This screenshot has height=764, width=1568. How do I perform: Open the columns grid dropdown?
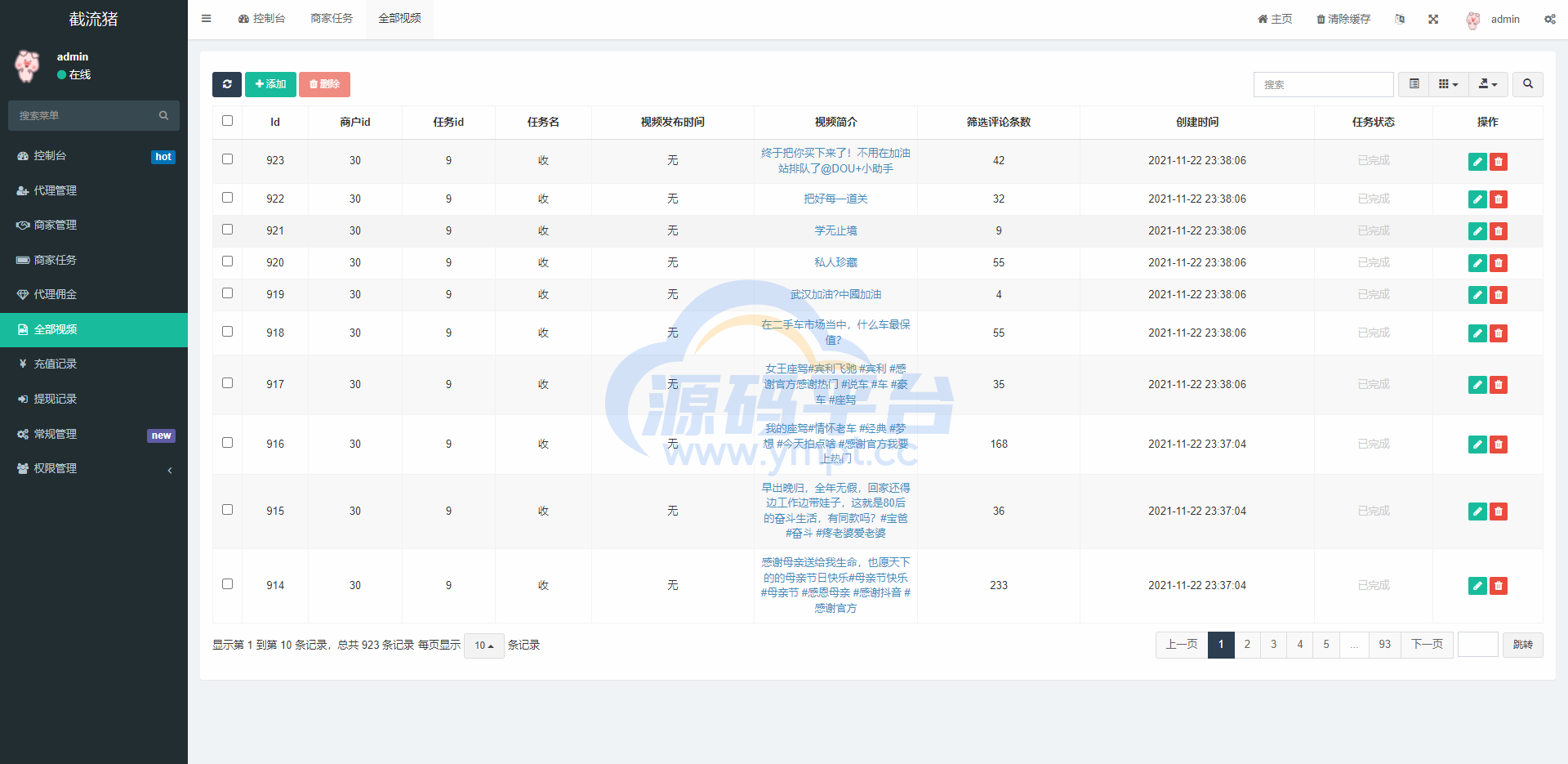[1448, 84]
